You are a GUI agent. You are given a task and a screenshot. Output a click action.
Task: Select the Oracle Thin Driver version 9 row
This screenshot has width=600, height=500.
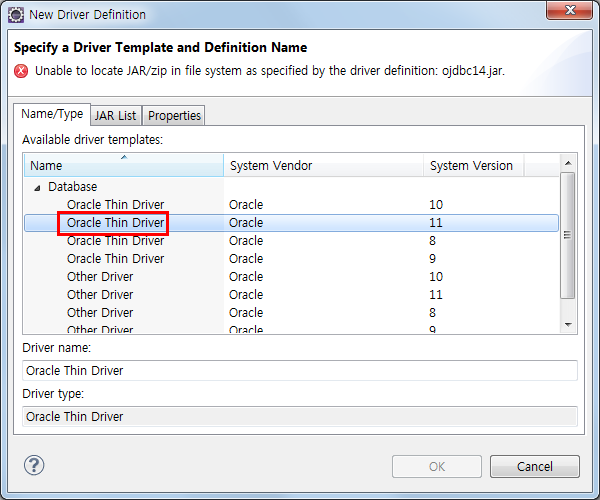[291, 259]
